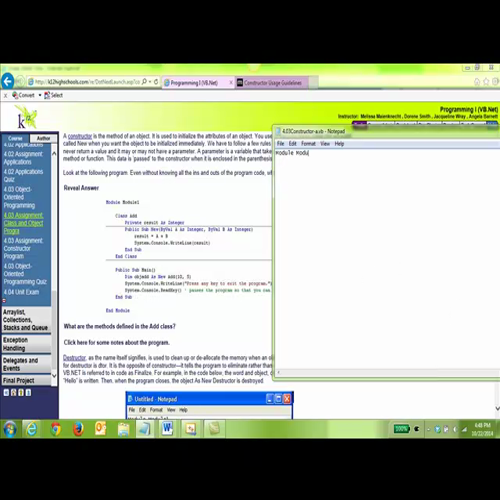
Task: Open Edit menu in 4.03Constructor Notepad
Action: coord(293,144)
